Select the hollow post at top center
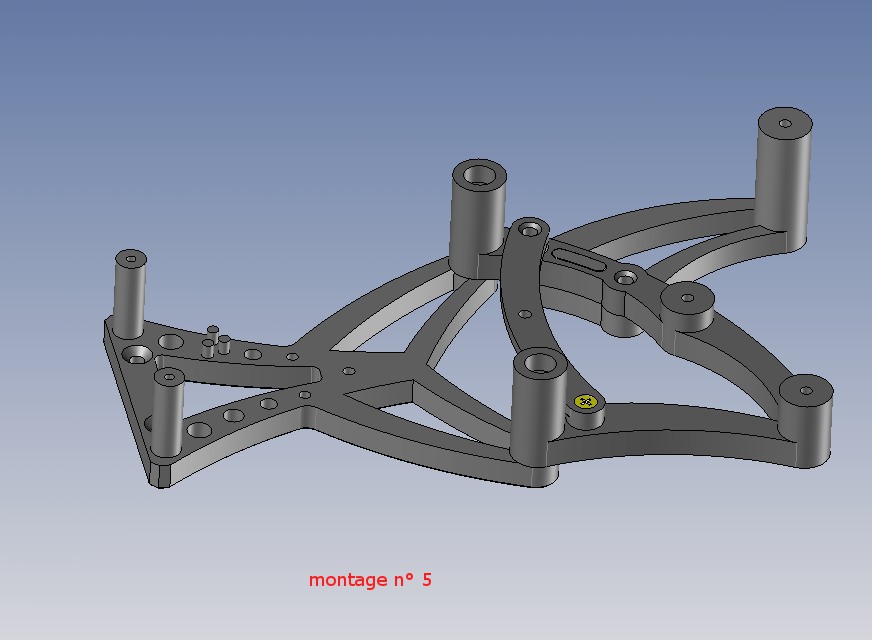This screenshot has width=872, height=640. point(479,217)
